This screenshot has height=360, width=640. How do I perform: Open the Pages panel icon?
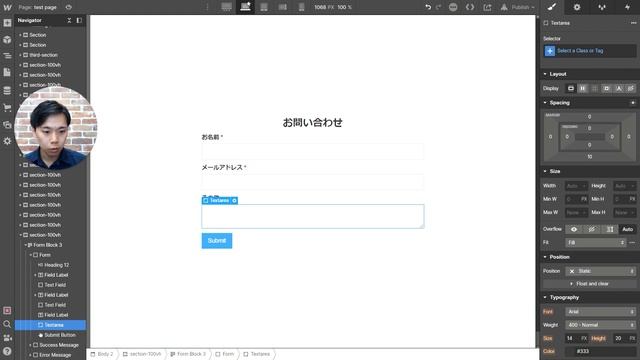7,73
